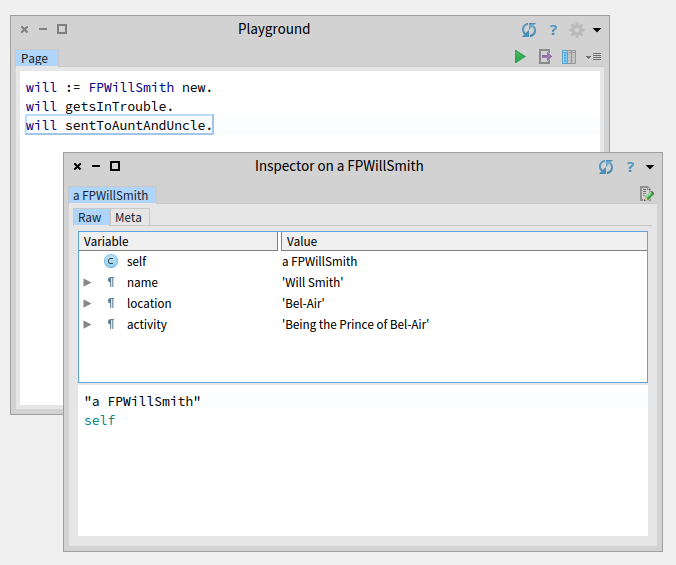Screen dimensions: 676x565
Task: Click the Playground refresh arrows icon
Action: coord(529,30)
